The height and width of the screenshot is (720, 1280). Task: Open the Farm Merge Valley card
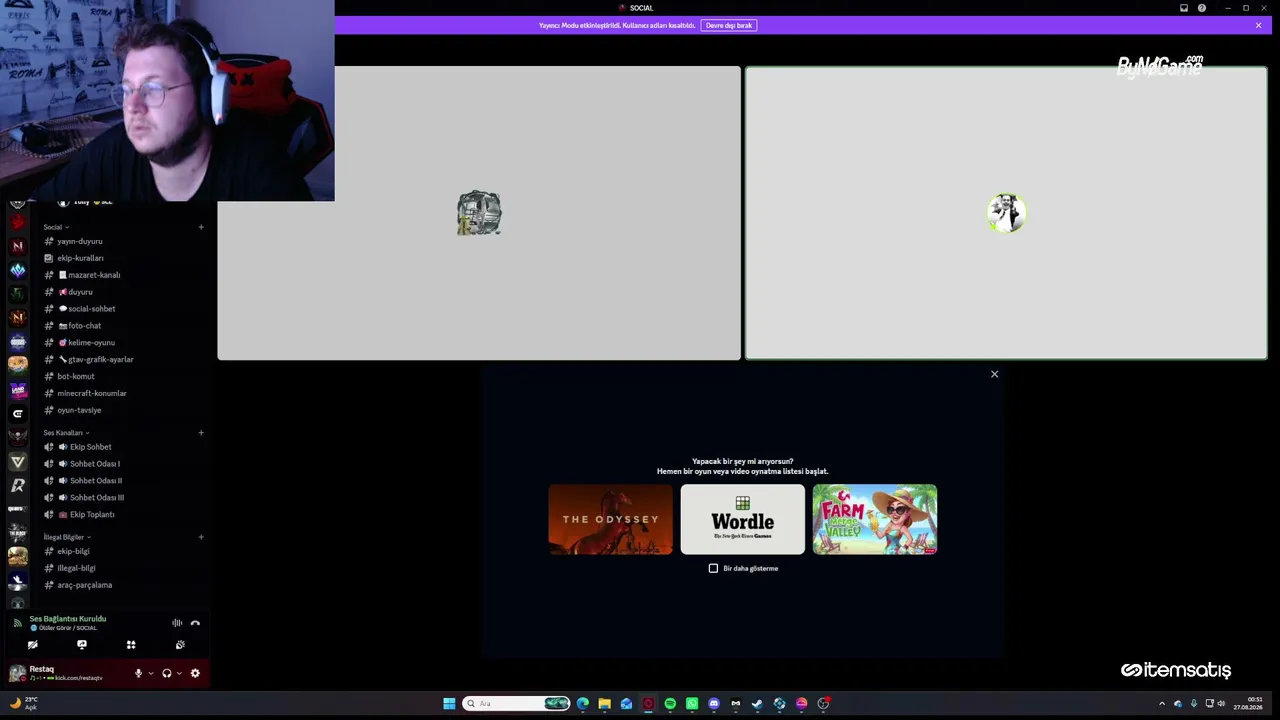coord(875,519)
